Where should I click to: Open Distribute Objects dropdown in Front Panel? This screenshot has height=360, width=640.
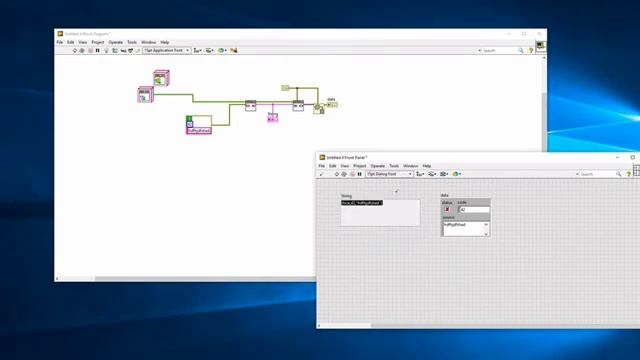coord(432,174)
